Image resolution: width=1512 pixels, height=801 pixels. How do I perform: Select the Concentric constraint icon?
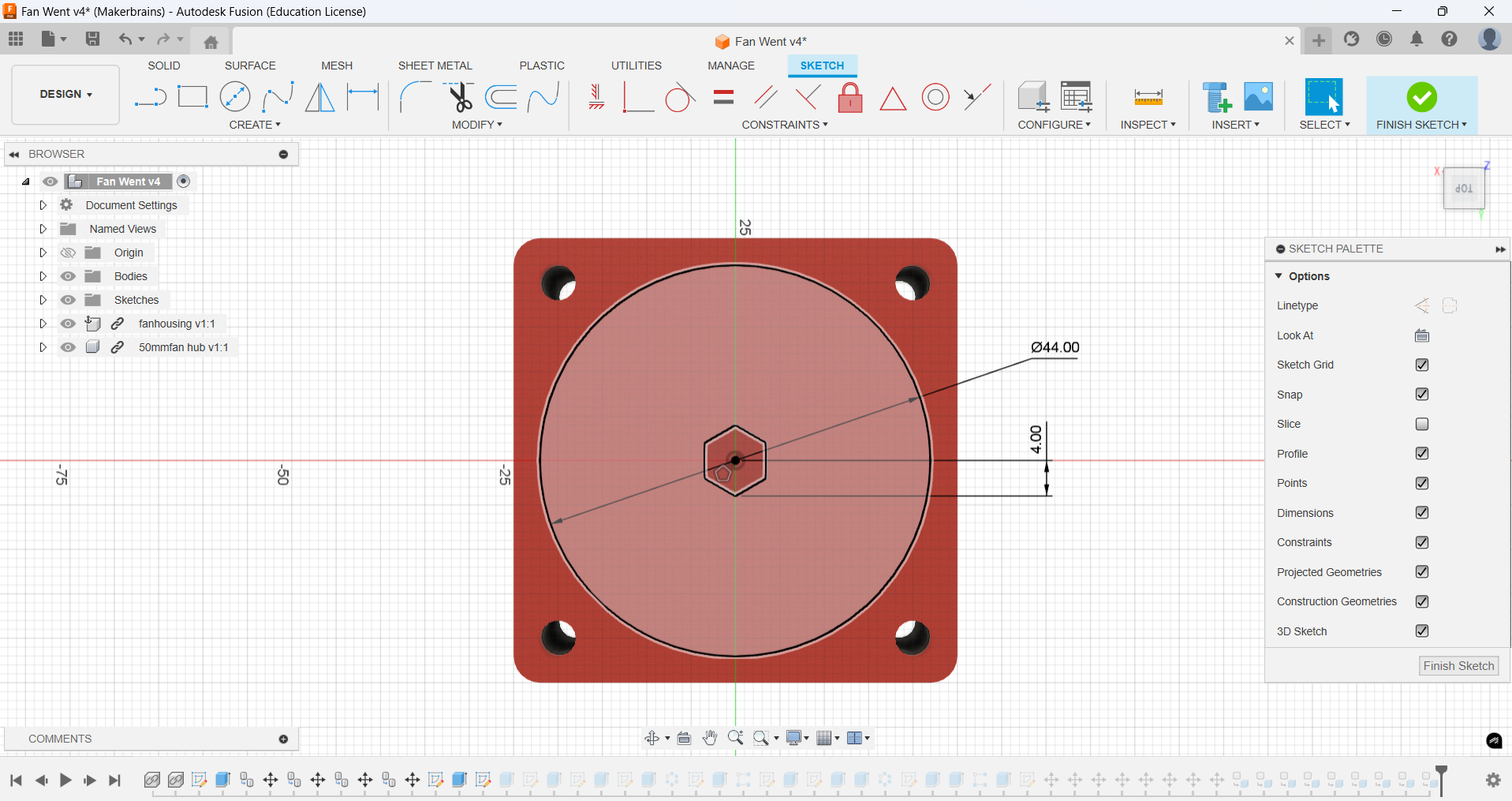[x=936, y=97]
